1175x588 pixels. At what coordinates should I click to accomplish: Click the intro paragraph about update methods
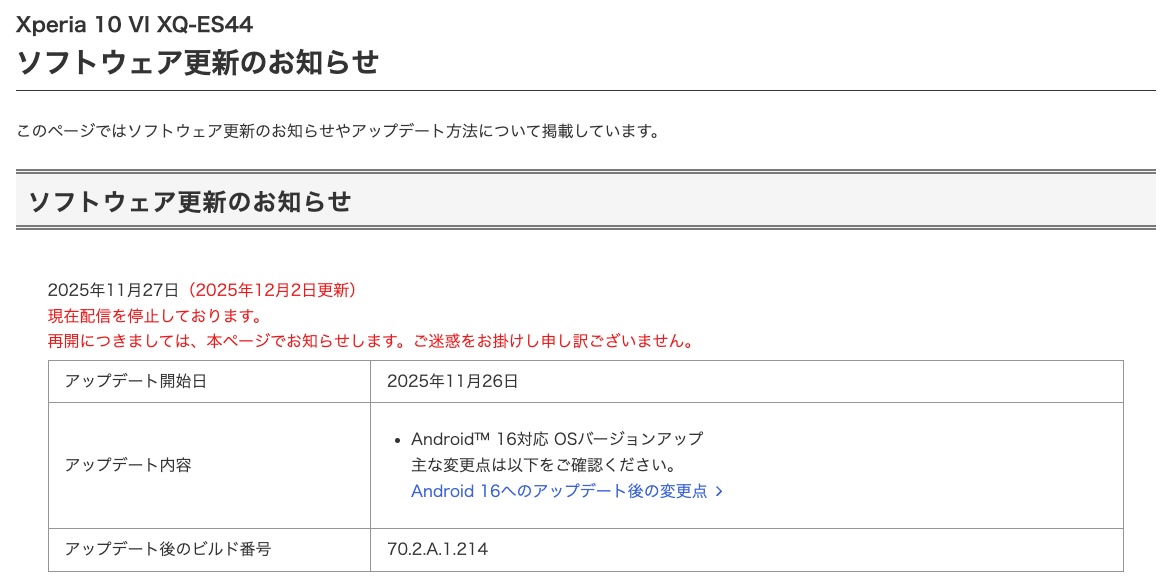point(338,131)
